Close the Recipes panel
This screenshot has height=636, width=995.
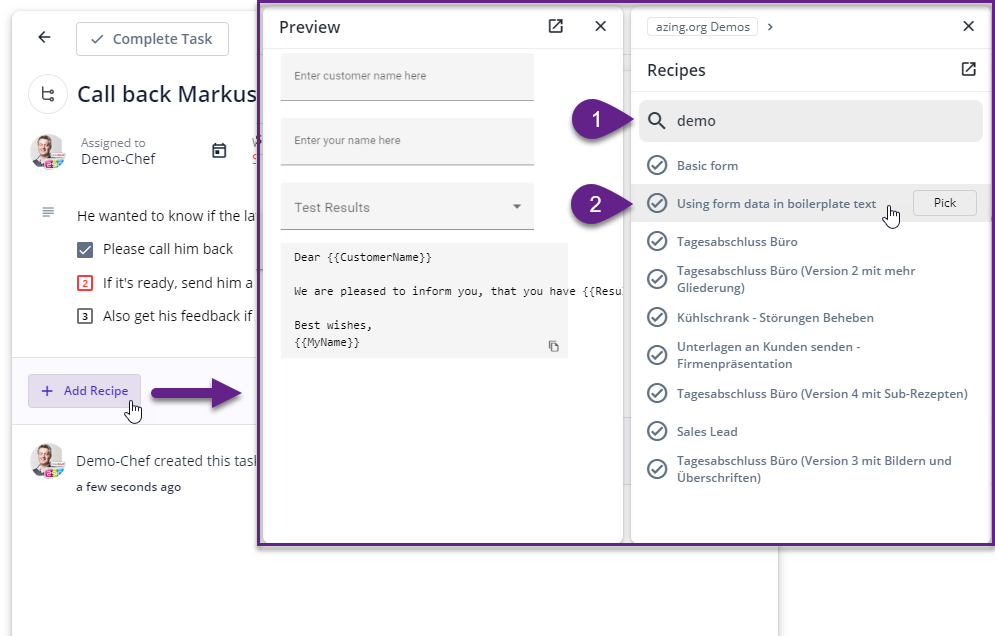[x=968, y=27]
